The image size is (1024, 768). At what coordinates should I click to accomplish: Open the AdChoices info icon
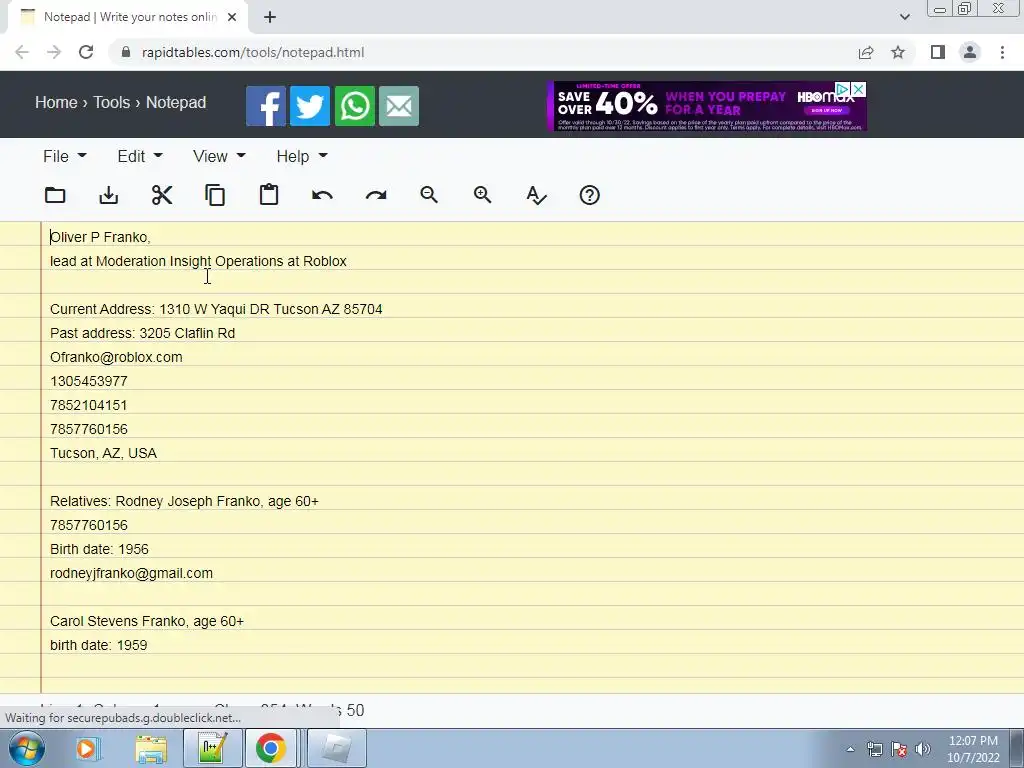tap(844, 89)
